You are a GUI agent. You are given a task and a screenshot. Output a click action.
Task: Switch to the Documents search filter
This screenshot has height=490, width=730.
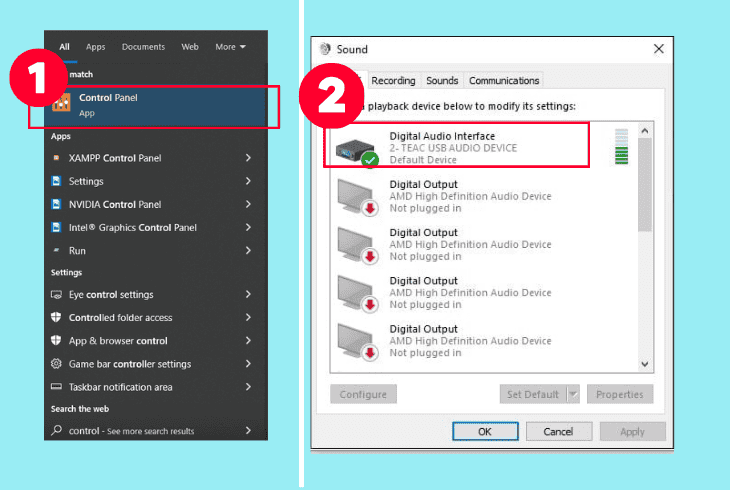143,47
